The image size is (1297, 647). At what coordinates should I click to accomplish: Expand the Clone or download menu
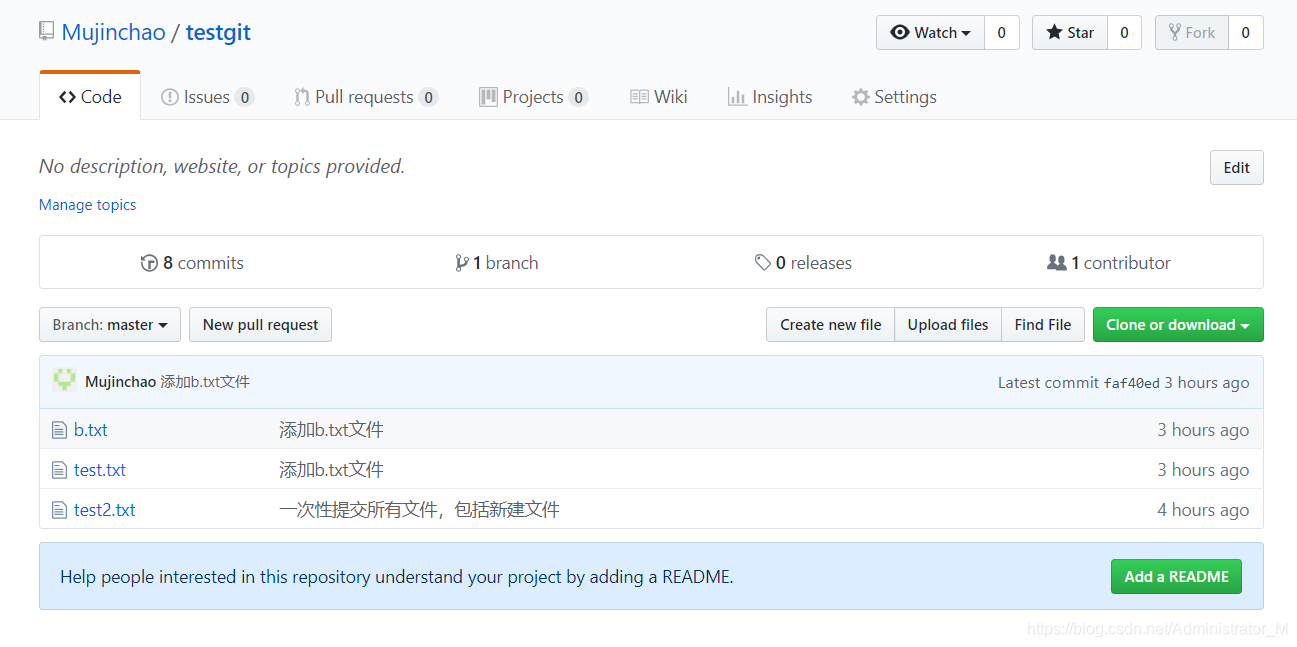[1178, 324]
